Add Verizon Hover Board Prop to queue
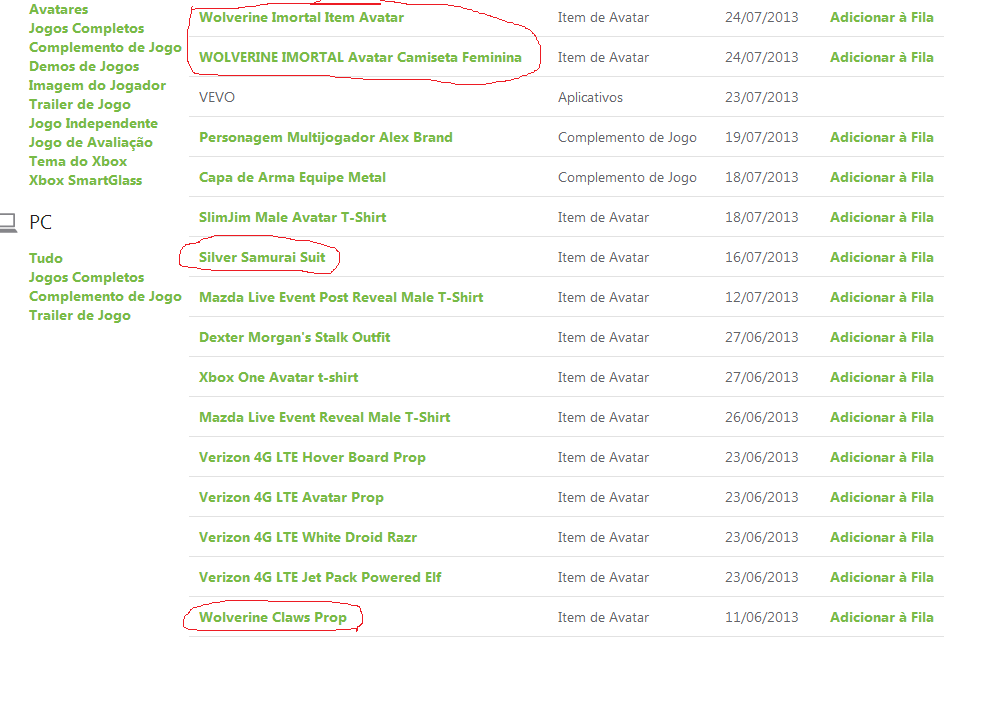This screenshot has width=988, height=702. (882, 457)
